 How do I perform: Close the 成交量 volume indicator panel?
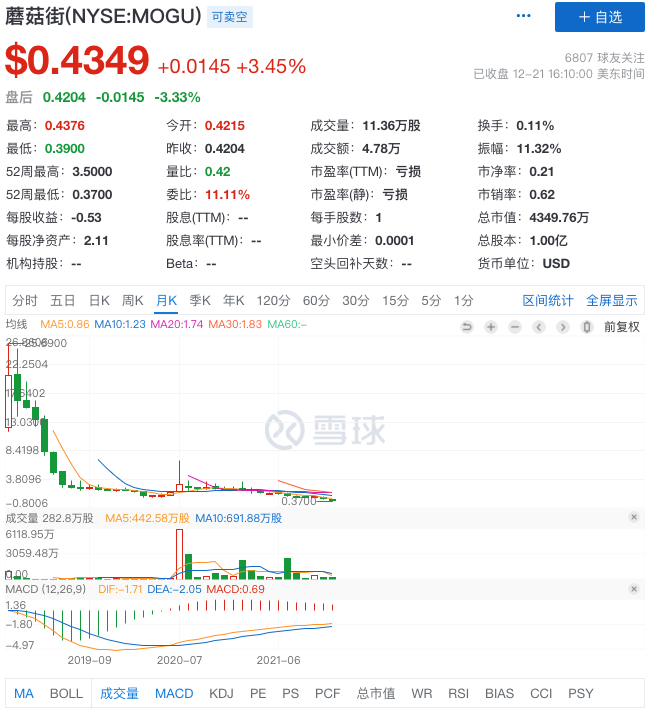click(634, 517)
